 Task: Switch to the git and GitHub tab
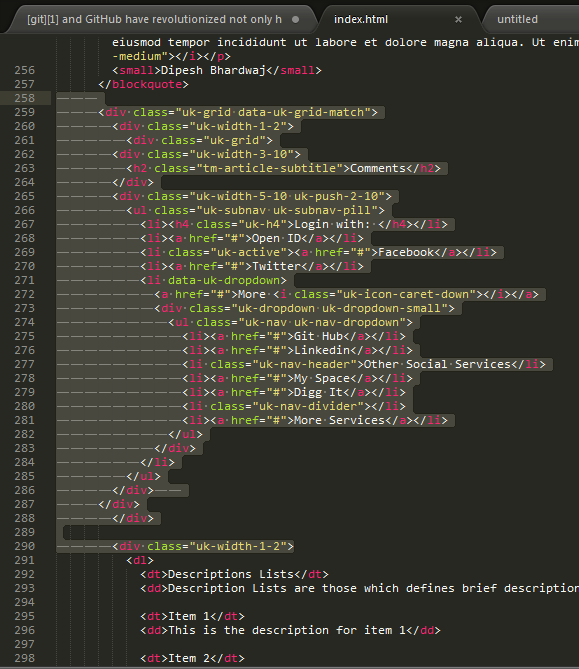click(x=154, y=19)
